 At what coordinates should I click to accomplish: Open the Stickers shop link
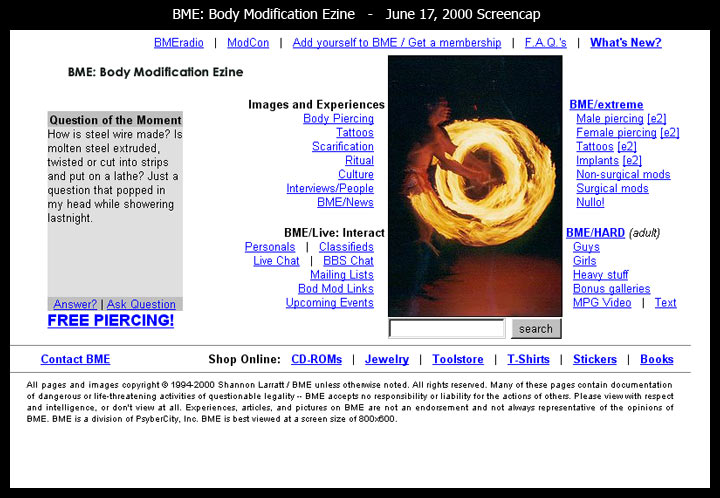point(595,359)
